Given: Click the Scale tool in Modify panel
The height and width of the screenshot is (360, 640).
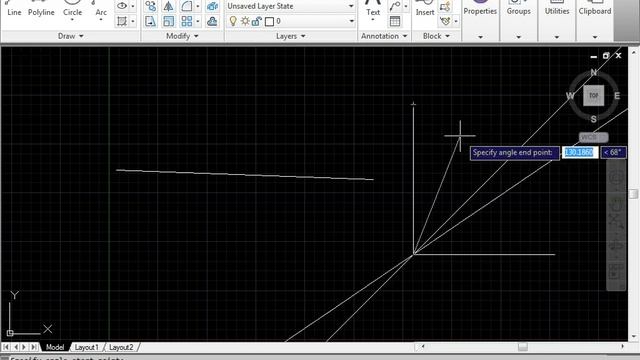Looking at the screenshot, I should [x=168, y=21].
